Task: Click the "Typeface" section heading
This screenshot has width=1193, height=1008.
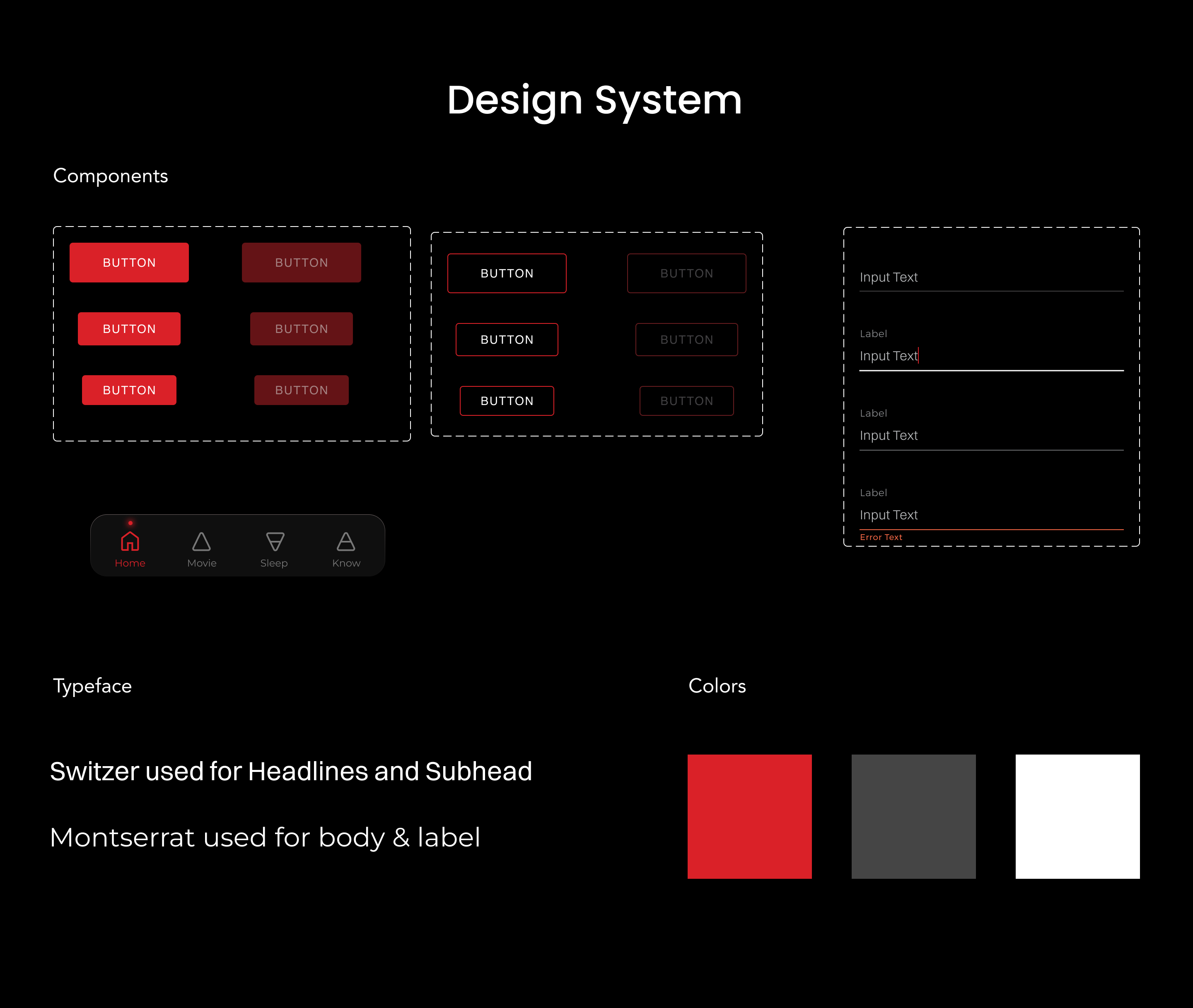Action: [92, 686]
